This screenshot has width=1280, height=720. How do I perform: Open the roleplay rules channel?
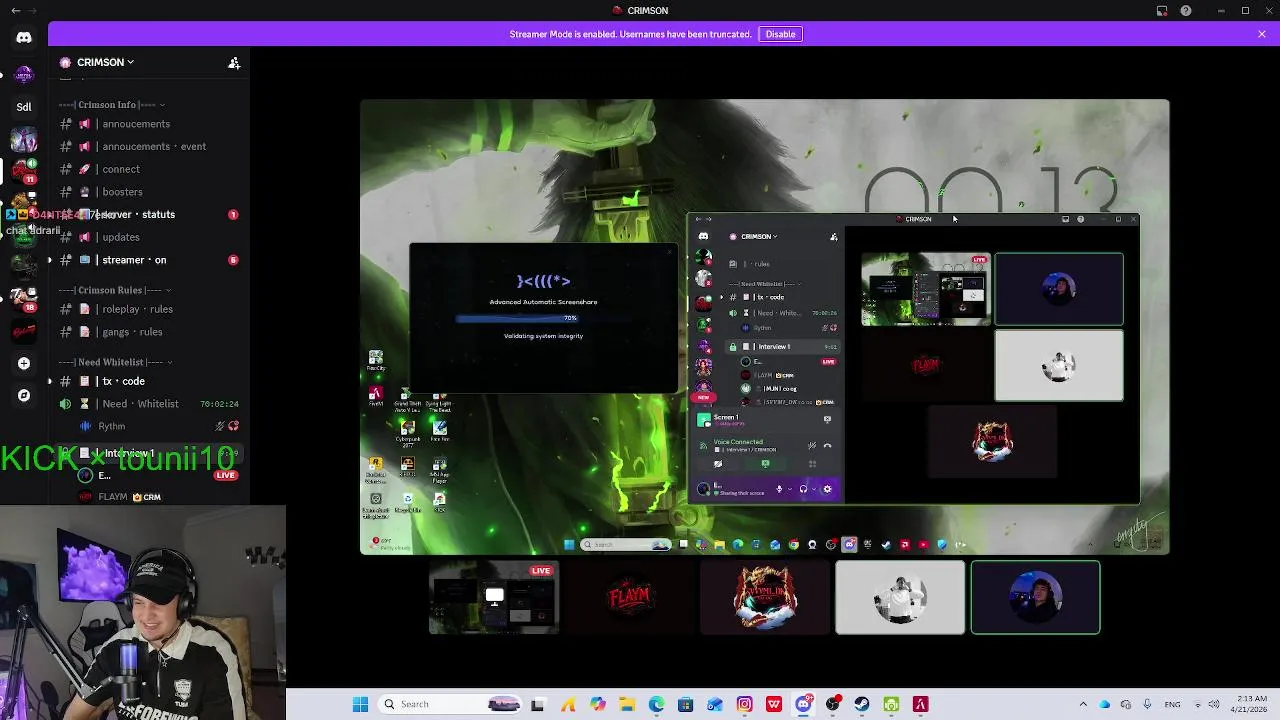pos(148,309)
